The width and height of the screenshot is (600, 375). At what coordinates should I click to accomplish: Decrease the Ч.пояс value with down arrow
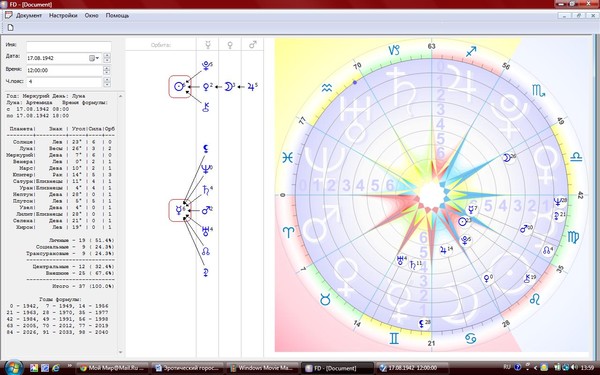pos(107,84)
